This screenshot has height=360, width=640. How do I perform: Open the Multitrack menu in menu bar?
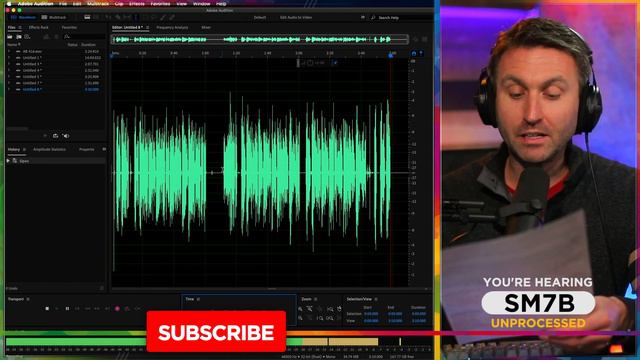point(98,4)
